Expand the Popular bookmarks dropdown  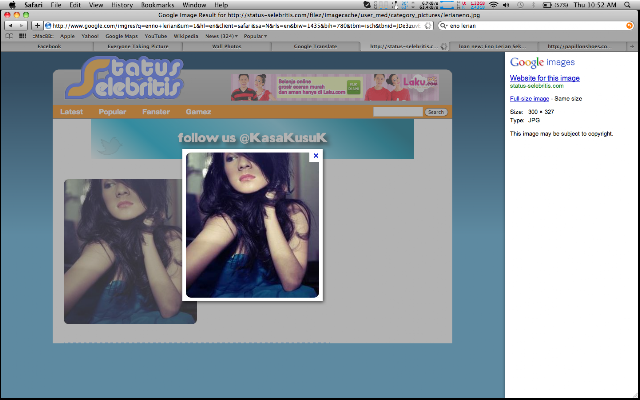tap(255, 36)
